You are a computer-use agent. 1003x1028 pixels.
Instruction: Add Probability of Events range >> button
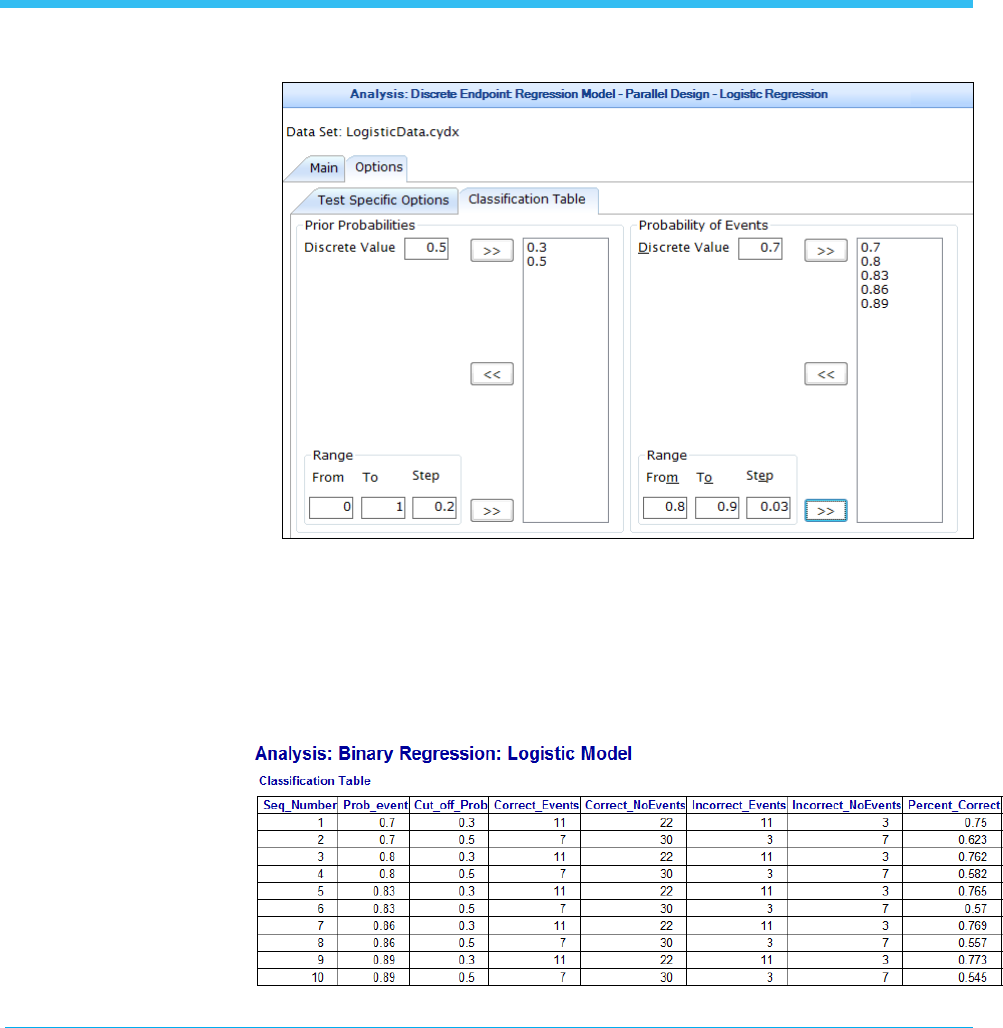click(825, 510)
